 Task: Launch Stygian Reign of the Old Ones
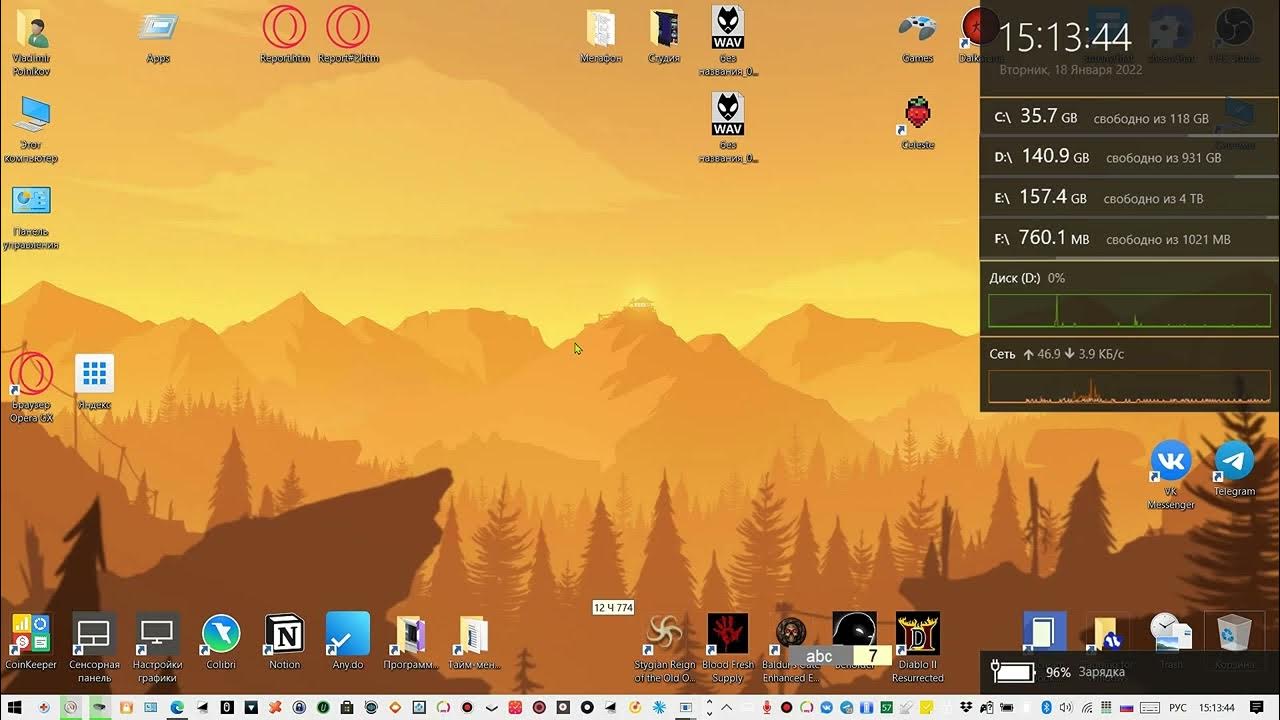point(664,646)
